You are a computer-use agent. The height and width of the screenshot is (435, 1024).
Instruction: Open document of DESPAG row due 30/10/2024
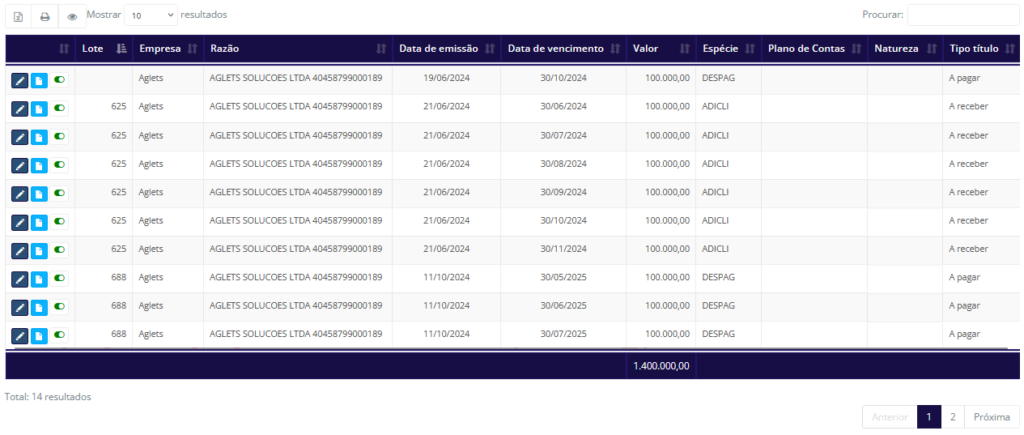[39, 80]
